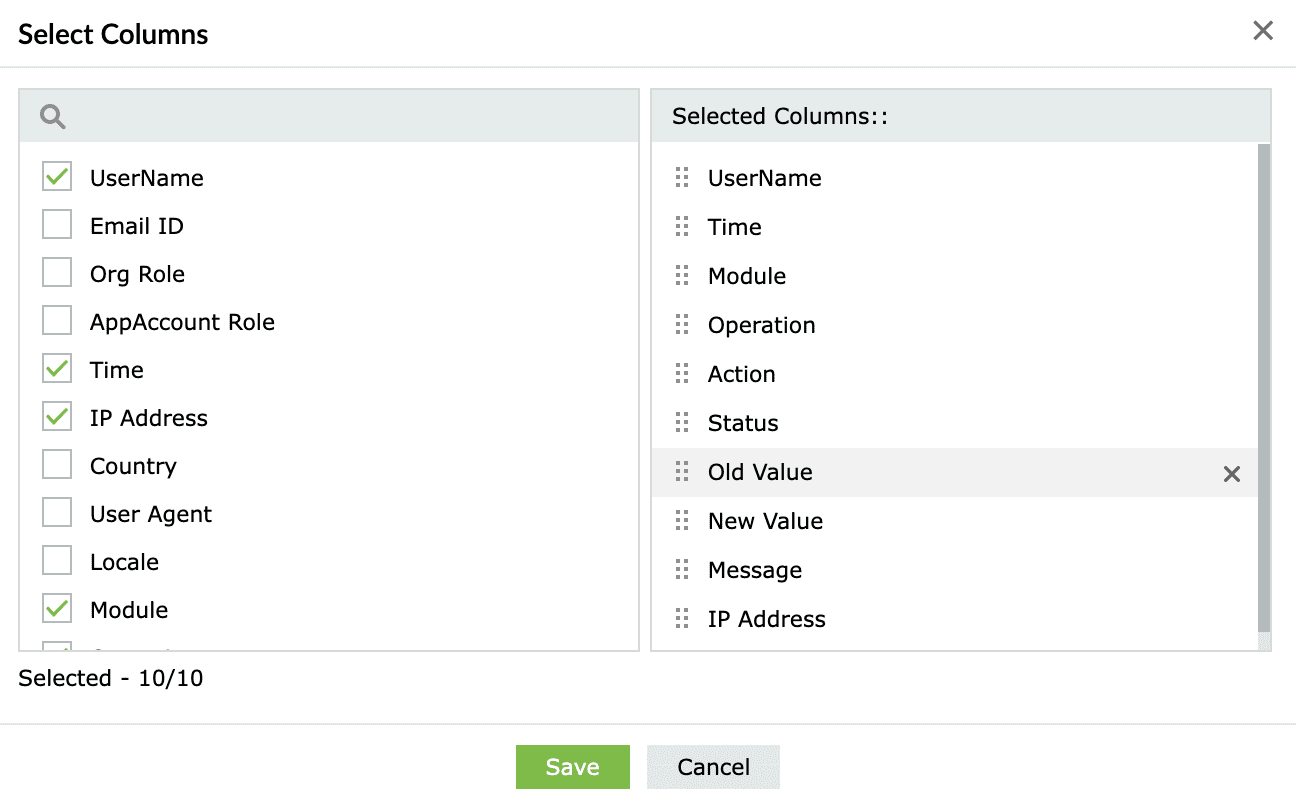Click the selected columns scrollbar
1296x809 pixels.
[x=1264, y=390]
